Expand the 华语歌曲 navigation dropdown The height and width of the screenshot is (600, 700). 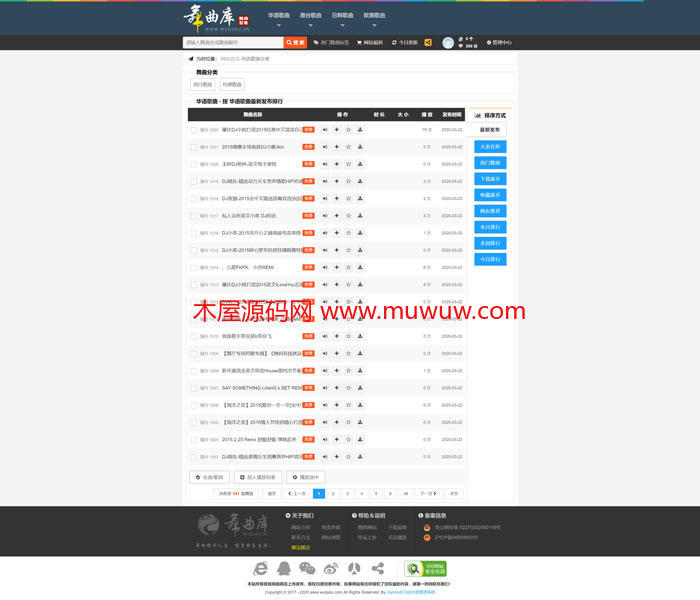click(280, 16)
